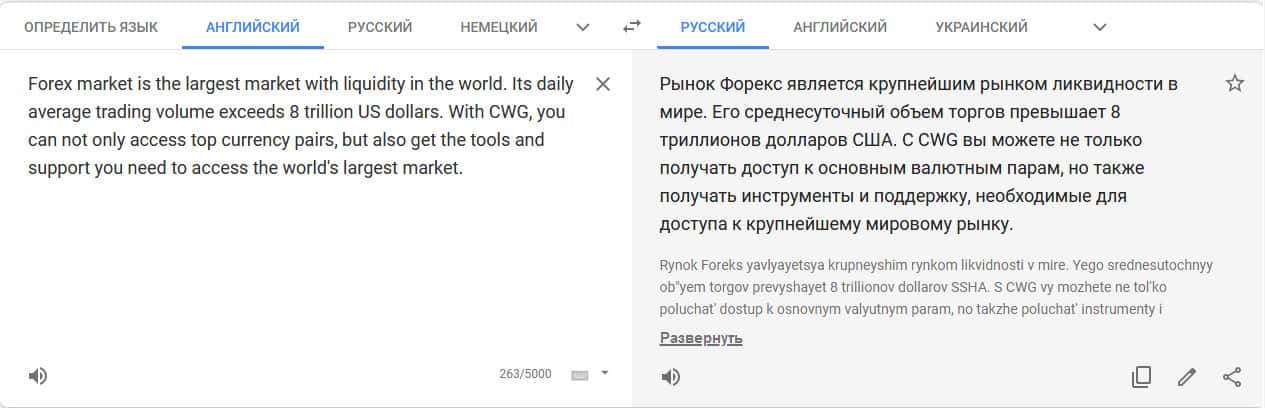
Task: Open the virtual keyboard
Action: pyautogui.click(x=579, y=374)
